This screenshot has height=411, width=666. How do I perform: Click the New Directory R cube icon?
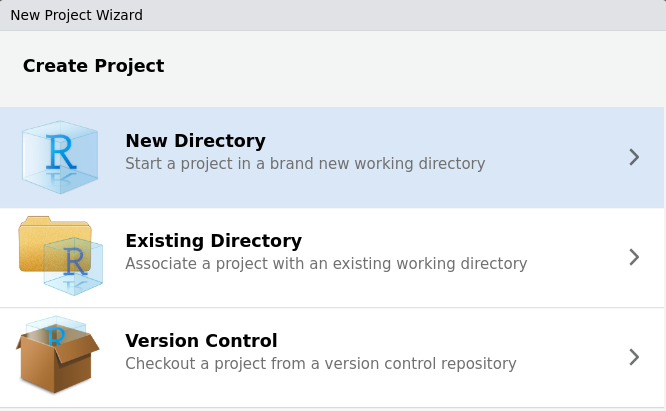click(x=60, y=157)
